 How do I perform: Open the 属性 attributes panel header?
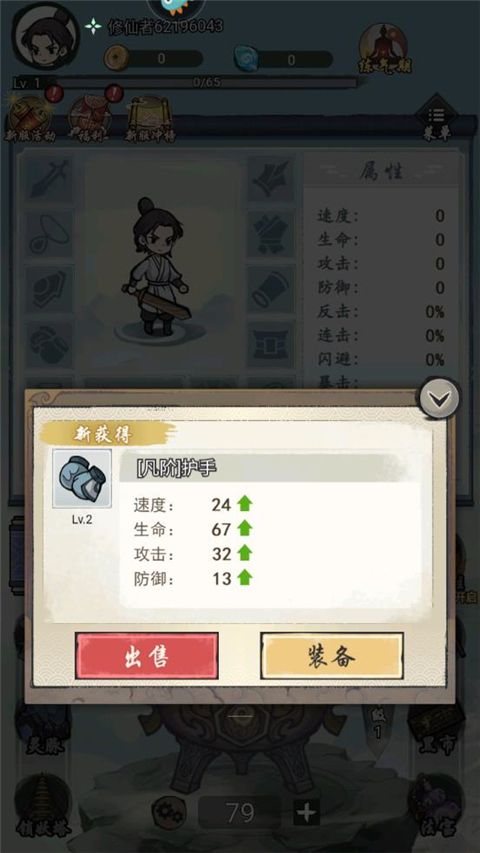click(x=381, y=172)
